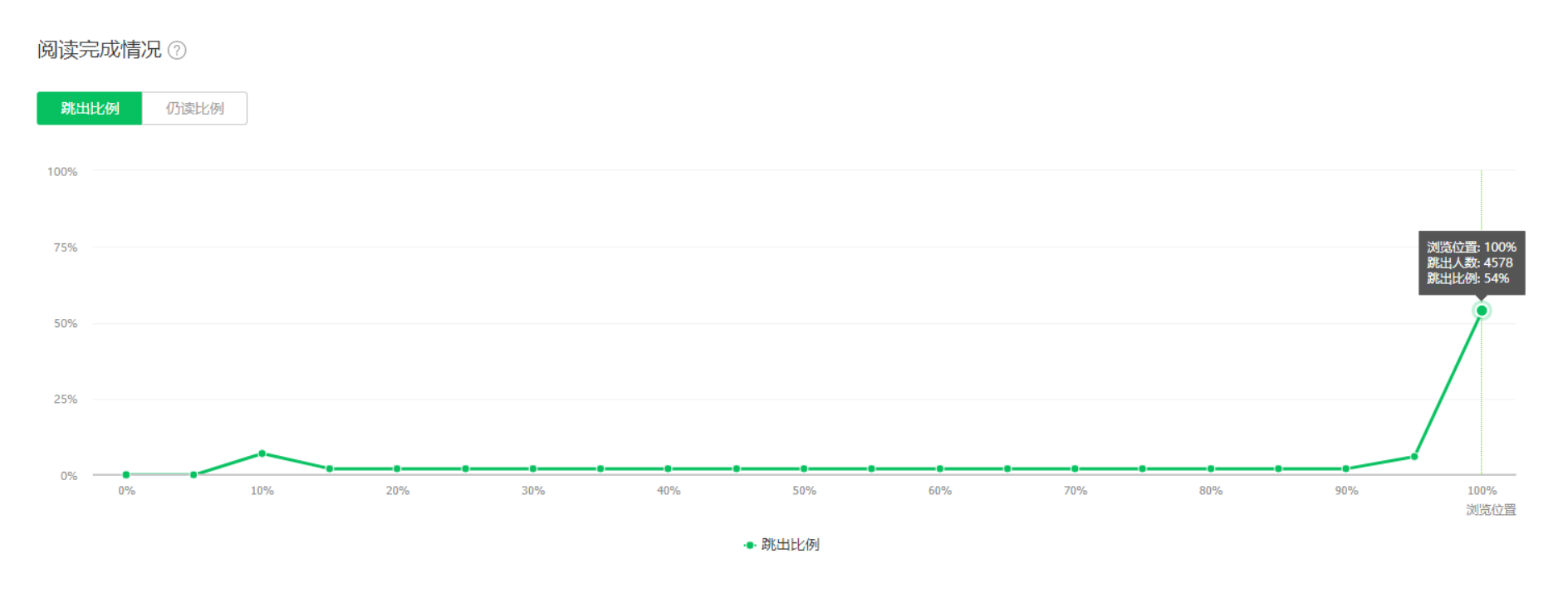The image size is (1568, 613).
Task: Click the 50% y-axis label
Action: [x=66, y=324]
